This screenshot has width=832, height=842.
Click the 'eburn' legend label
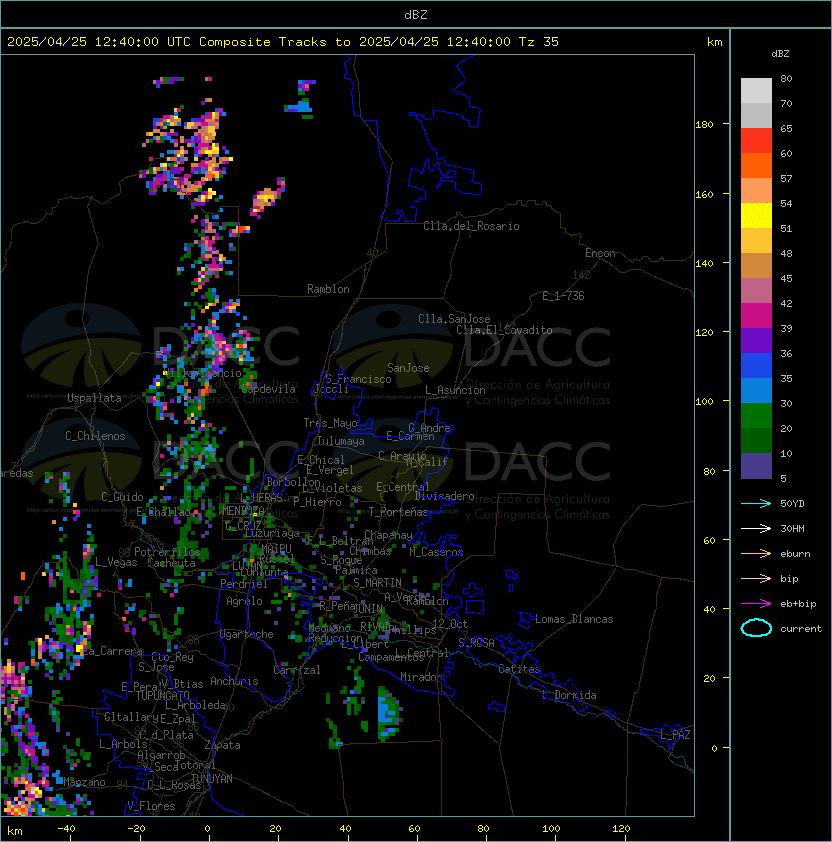795,554
